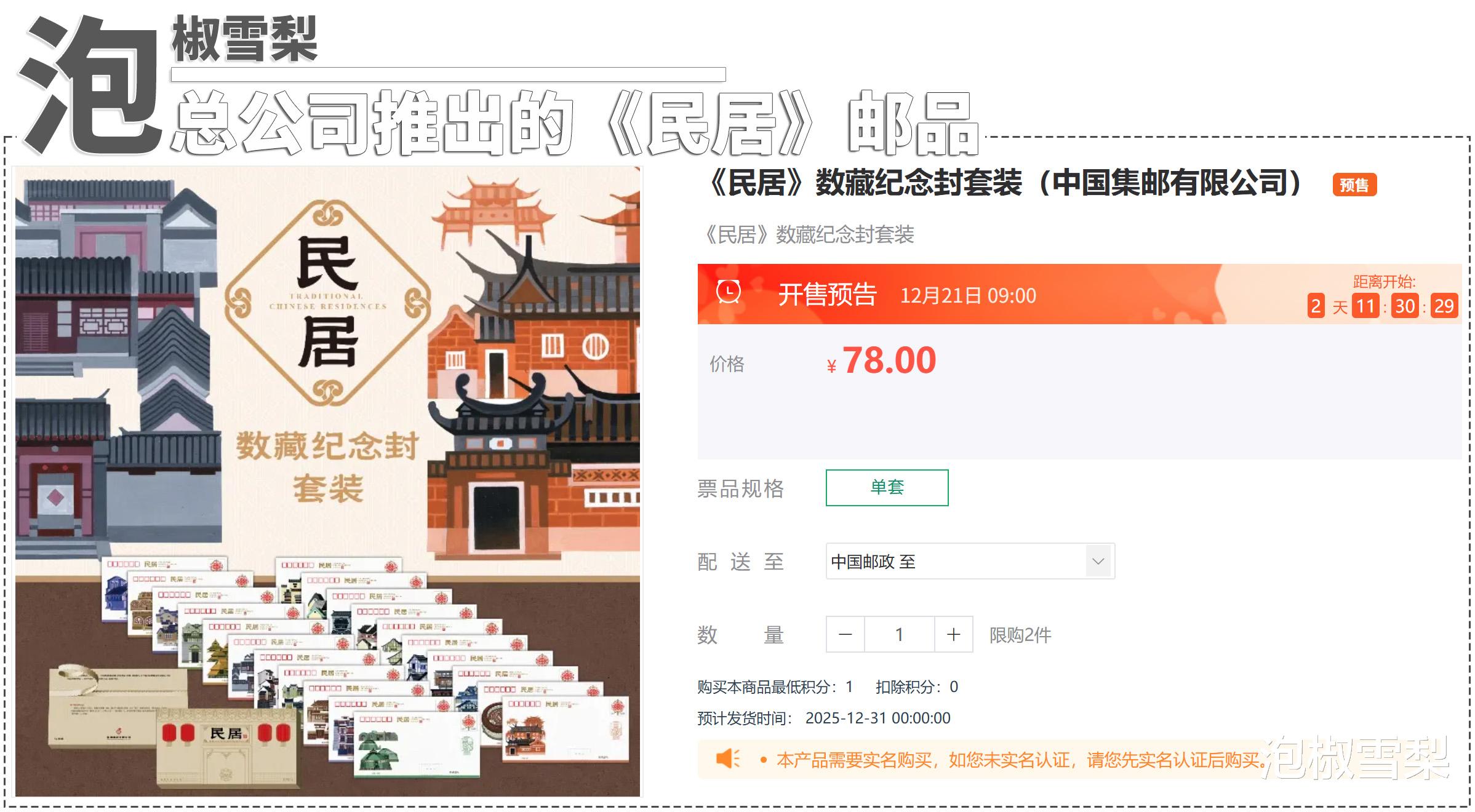Screen dimensions: 1475x812
Task: Click the countdown seconds box showing 29
Action: 1444,306
